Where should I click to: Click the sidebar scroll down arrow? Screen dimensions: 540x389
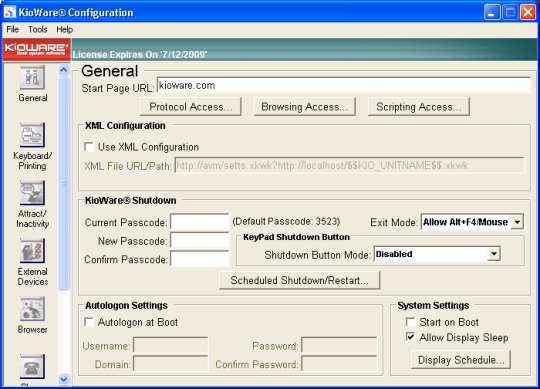pyautogui.click(x=64, y=379)
